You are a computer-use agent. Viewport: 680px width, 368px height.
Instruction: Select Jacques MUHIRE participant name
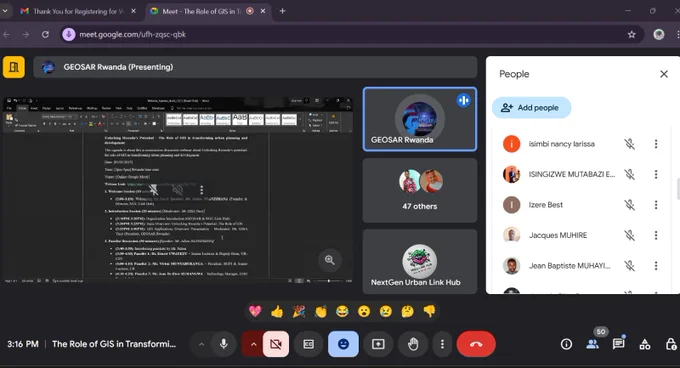point(558,235)
